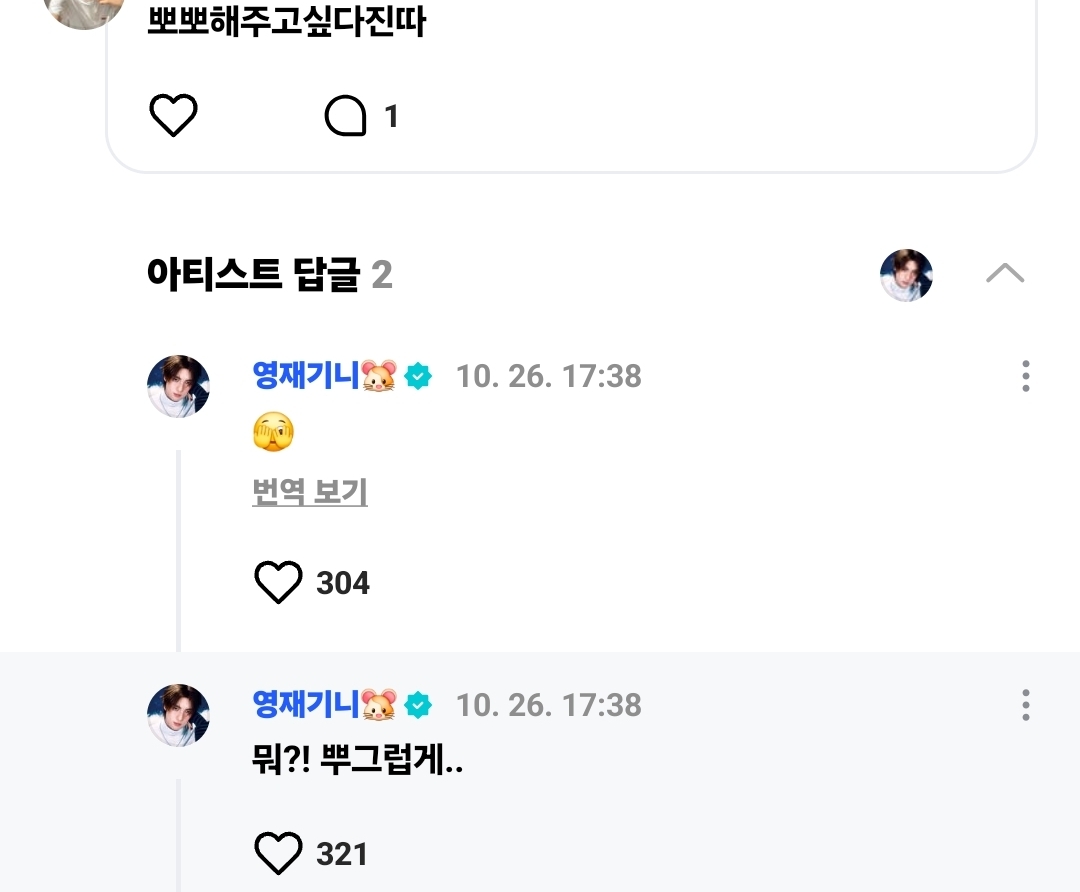Tap the verified badge on the emoji reply
The height and width of the screenshot is (892, 1080).
418,377
